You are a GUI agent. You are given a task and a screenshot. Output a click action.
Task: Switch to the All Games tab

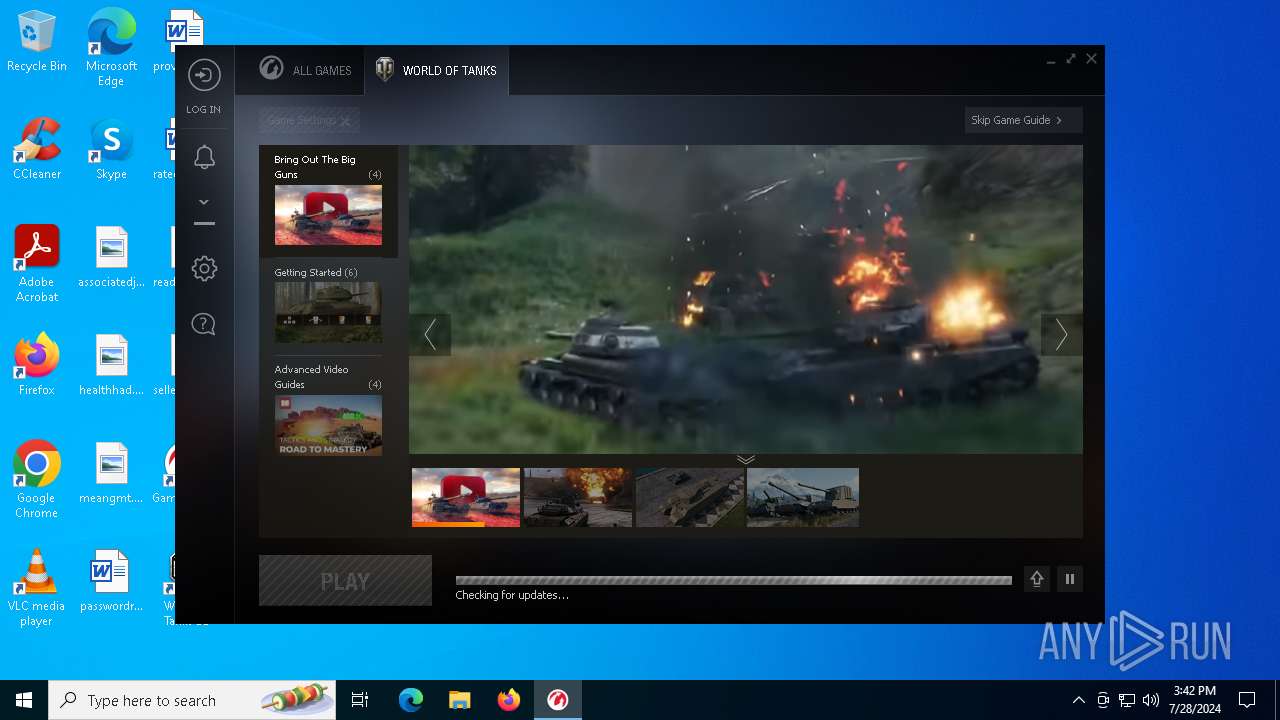point(305,70)
